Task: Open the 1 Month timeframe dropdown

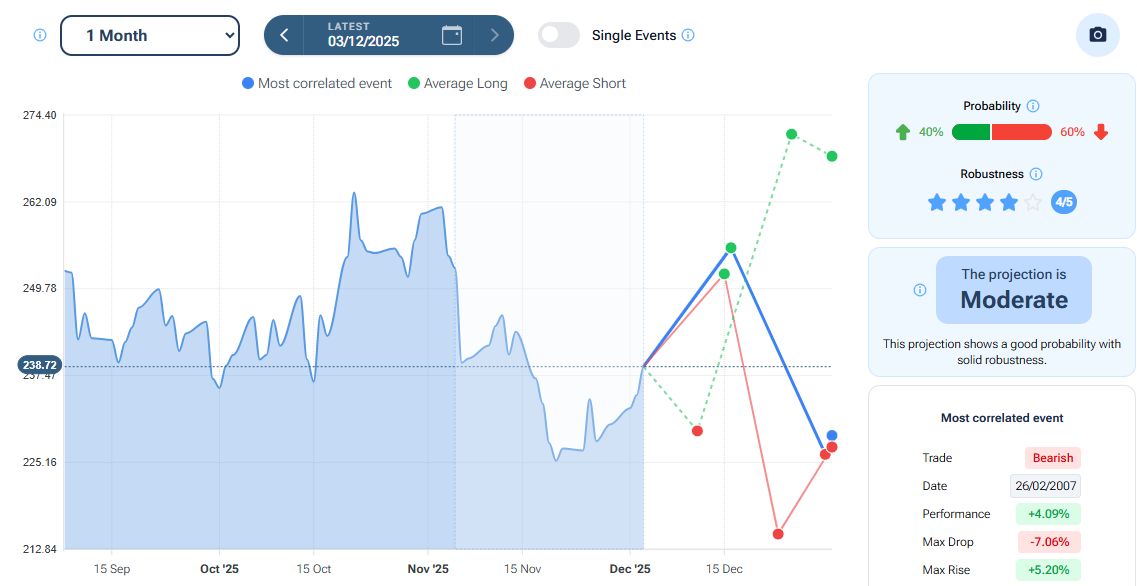Action: pos(150,35)
